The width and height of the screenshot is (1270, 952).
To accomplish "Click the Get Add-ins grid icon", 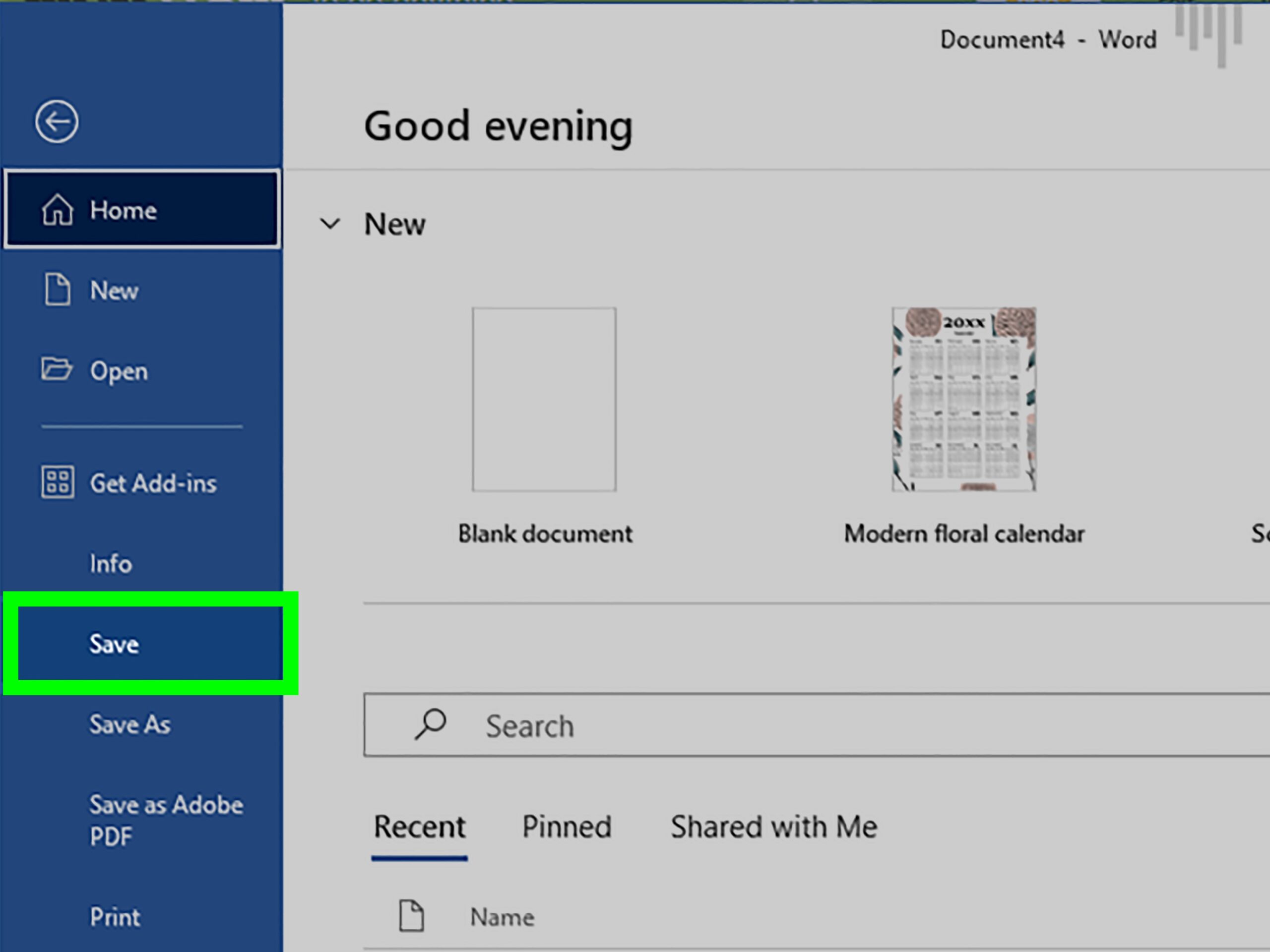I will click(x=58, y=482).
